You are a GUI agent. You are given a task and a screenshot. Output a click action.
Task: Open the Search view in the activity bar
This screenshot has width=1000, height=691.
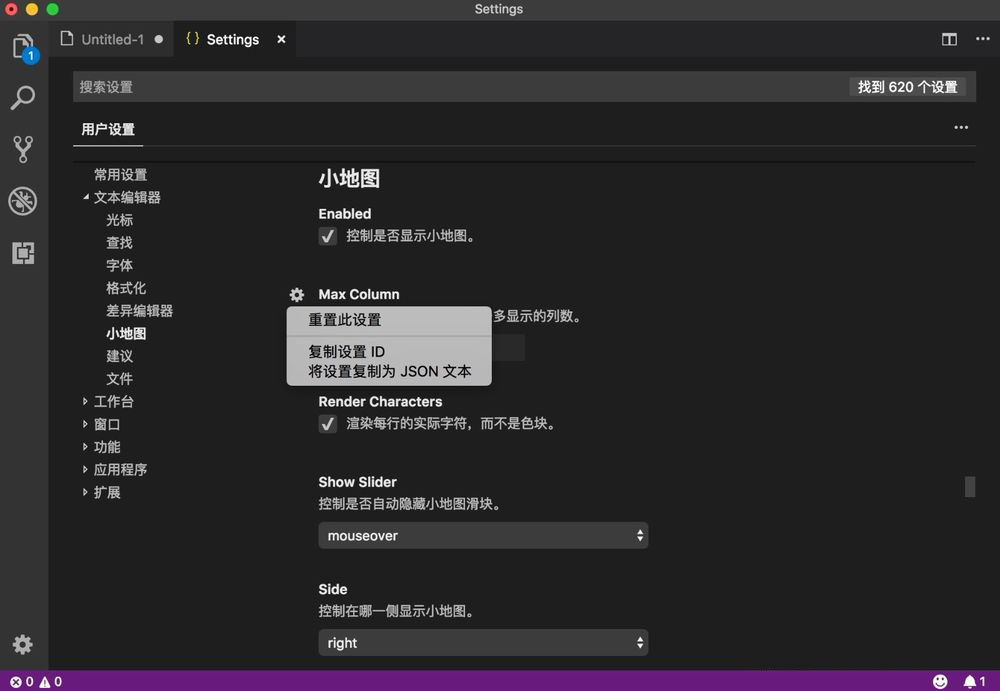[22, 97]
